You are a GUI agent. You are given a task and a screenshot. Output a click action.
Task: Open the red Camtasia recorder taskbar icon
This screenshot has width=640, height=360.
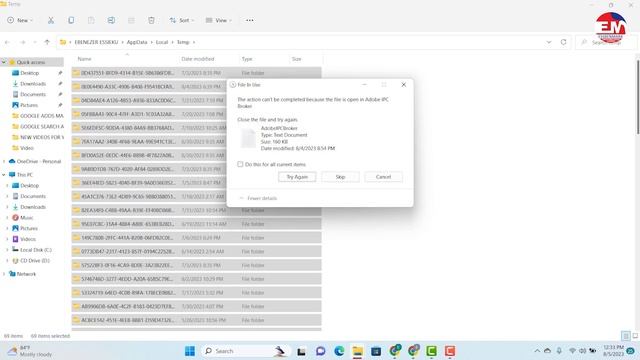[x=450, y=351]
